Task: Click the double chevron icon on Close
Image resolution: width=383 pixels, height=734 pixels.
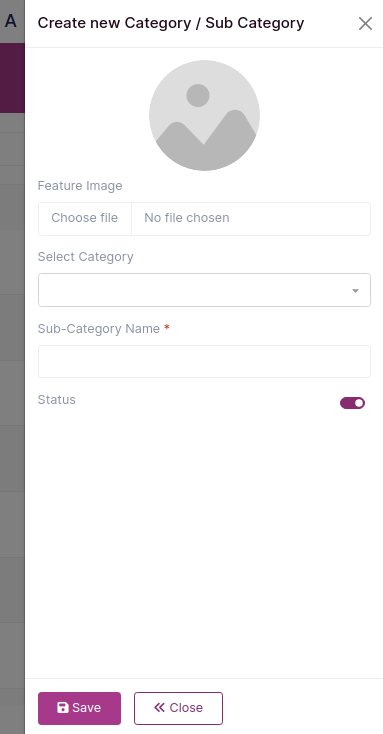Action: coord(159,707)
